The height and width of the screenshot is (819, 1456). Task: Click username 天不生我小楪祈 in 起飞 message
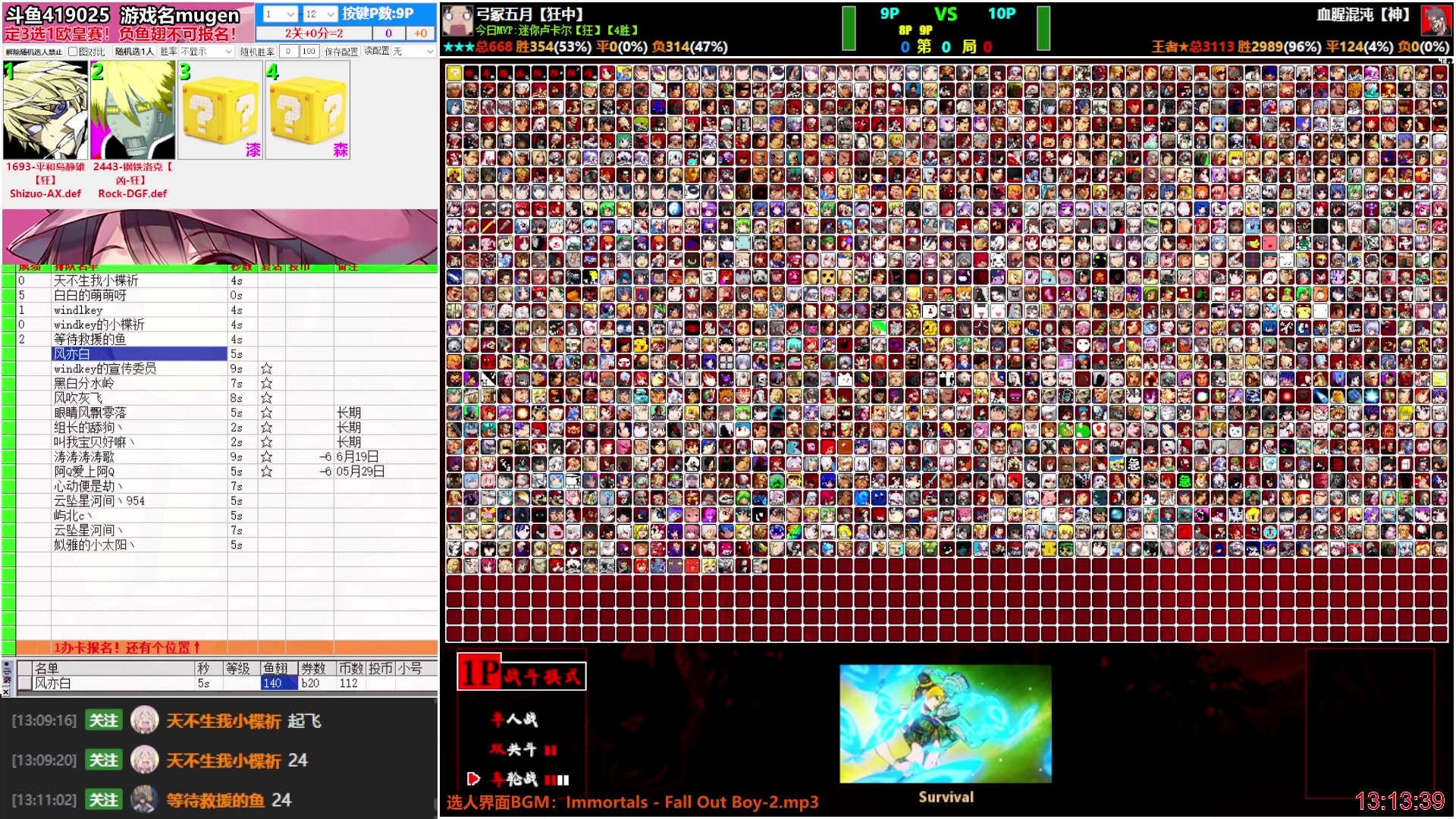[x=224, y=720]
